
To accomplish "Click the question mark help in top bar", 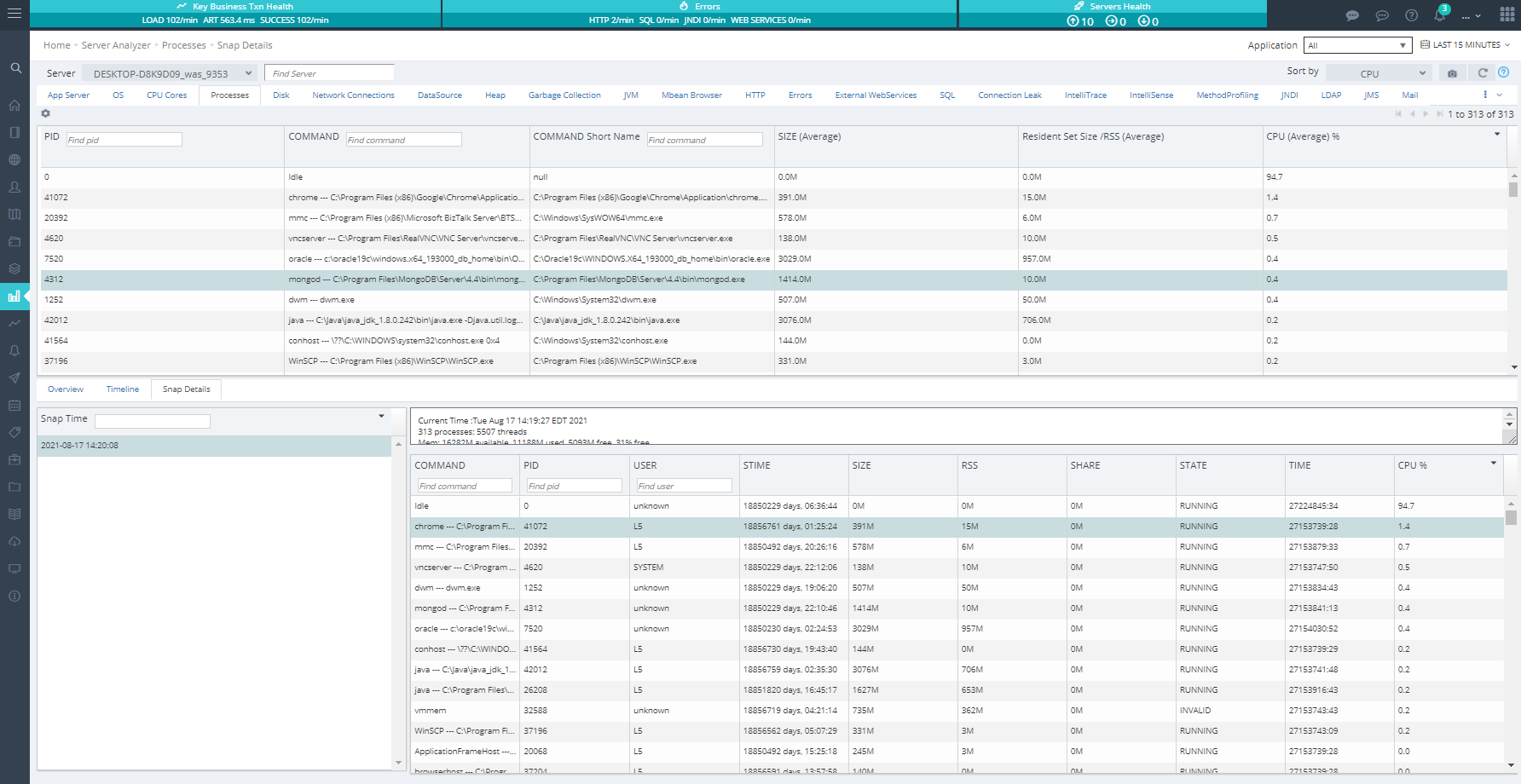I will (x=1412, y=15).
